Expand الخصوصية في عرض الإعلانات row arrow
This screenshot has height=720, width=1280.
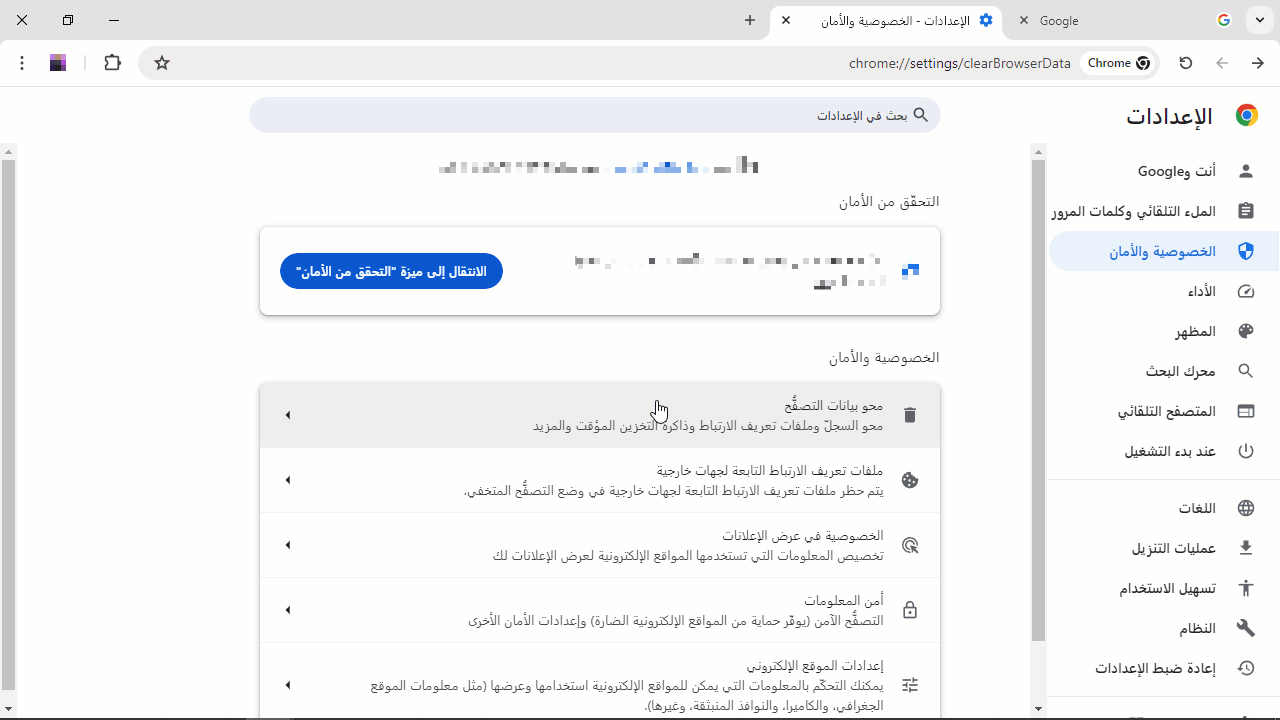(x=288, y=545)
